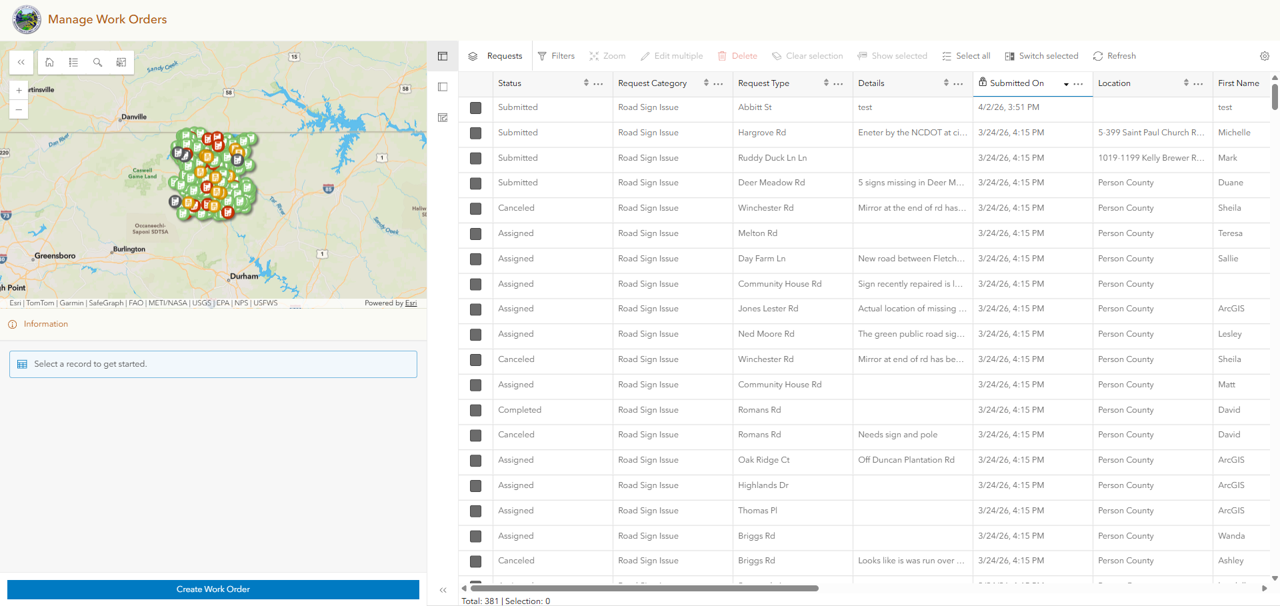Zoom in on the map with plus
Viewport: 1280px width, 606px height.
(19, 90)
